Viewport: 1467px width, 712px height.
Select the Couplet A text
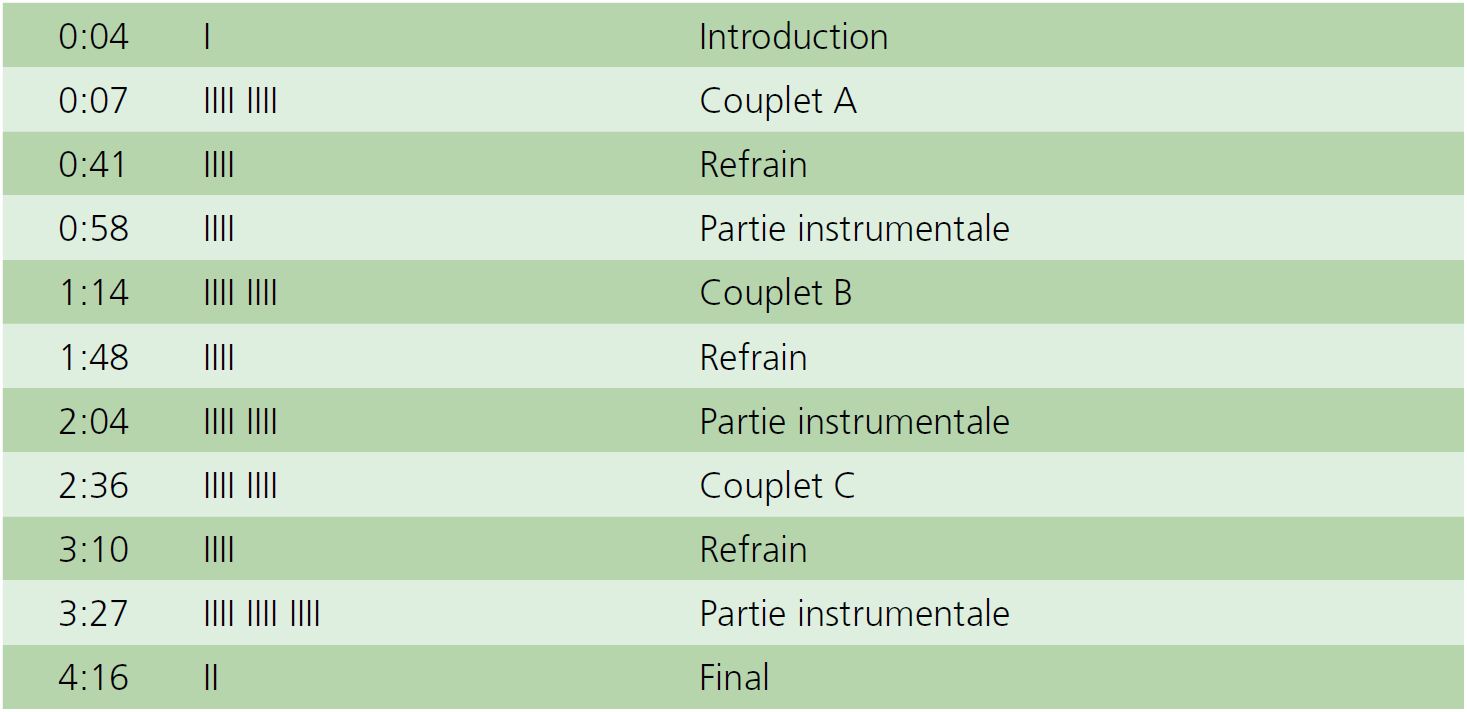point(778,101)
